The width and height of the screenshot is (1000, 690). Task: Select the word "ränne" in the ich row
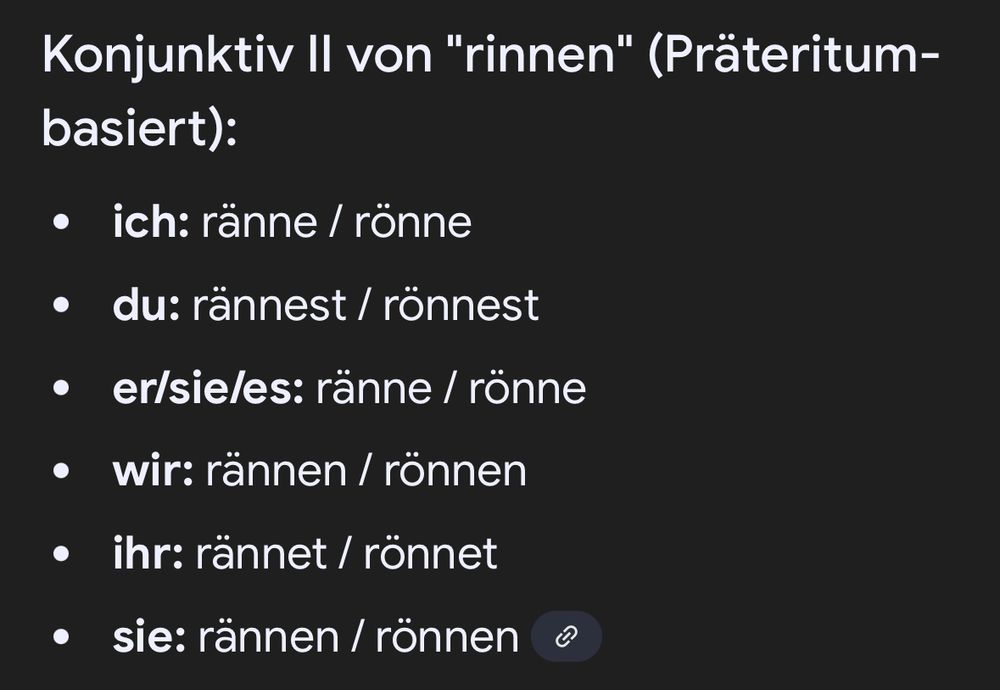[259, 222]
